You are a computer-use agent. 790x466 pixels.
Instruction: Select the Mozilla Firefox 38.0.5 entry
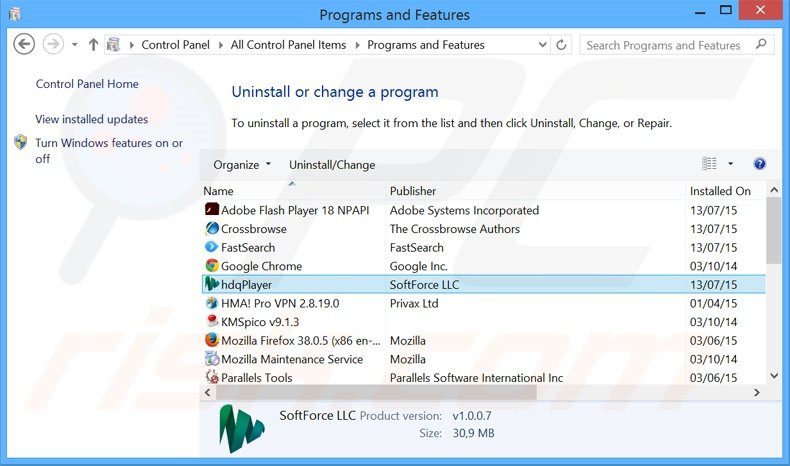click(x=301, y=341)
